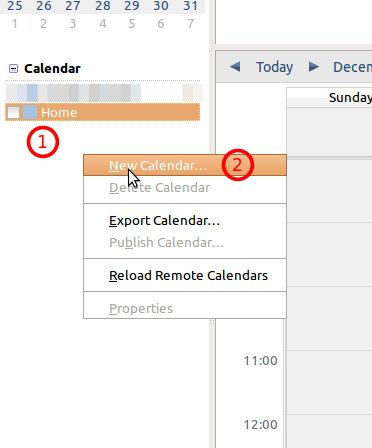Pick day 28 in mini month grid
Image resolution: width=372 pixels, height=448 pixels.
103,6
